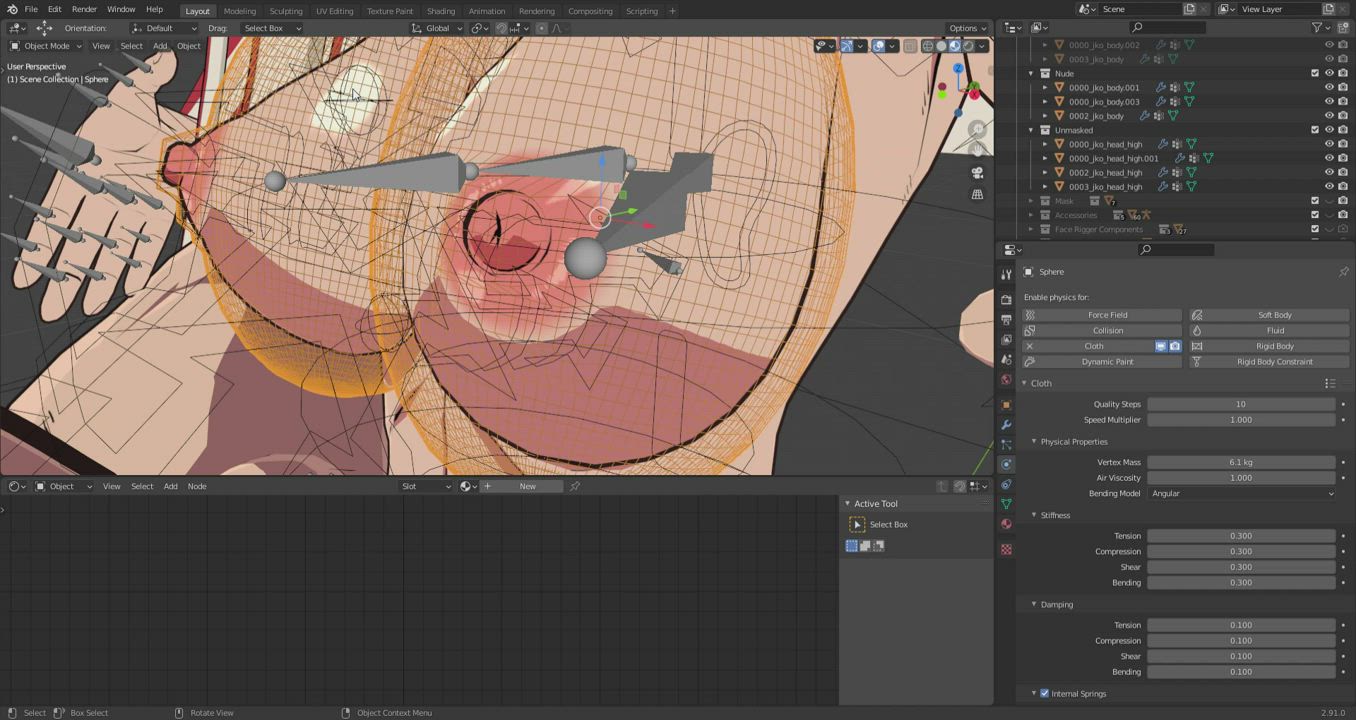Open the Object properties tab
This screenshot has width=1356, height=720.
(x=1006, y=405)
